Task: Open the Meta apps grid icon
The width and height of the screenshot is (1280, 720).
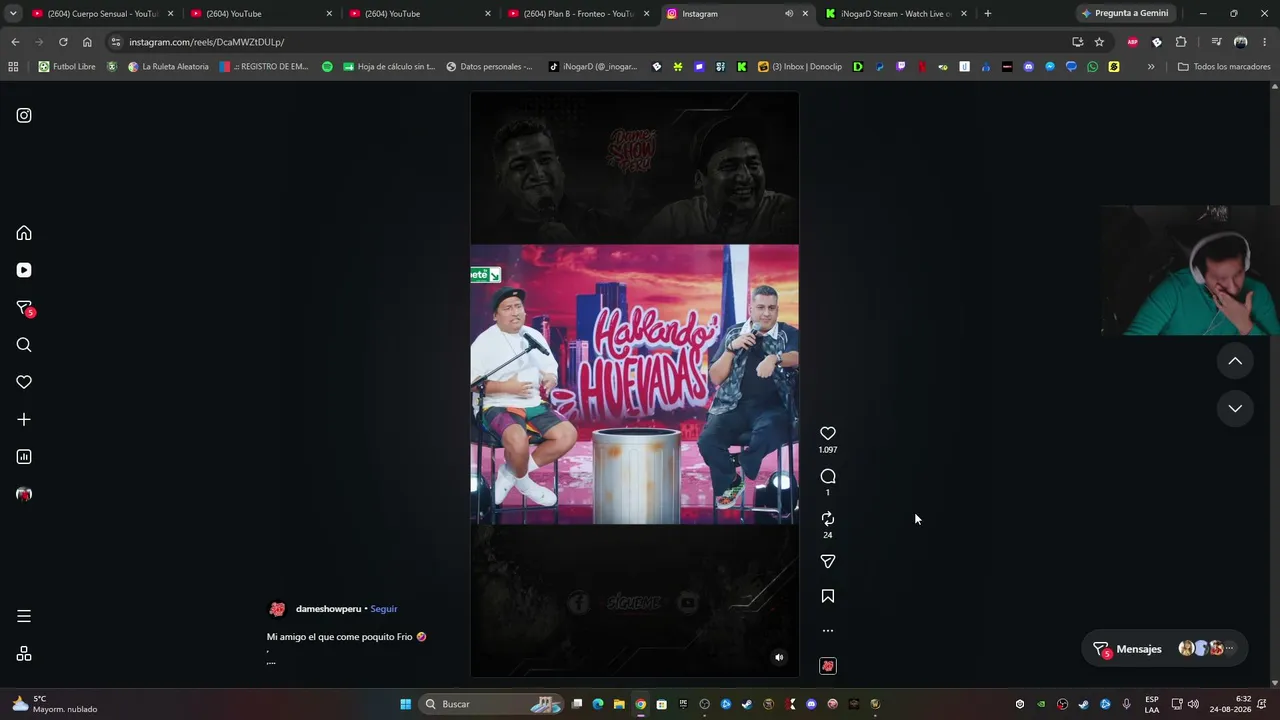Action: pyautogui.click(x=24, y=654)
